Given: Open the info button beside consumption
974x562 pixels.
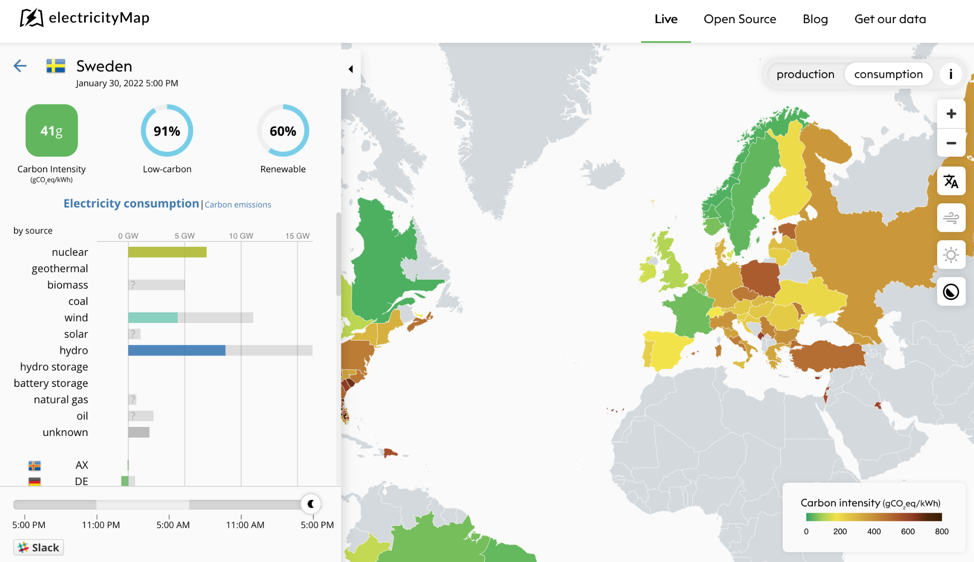Looking at the screenshot, I should tap(950, 74).
